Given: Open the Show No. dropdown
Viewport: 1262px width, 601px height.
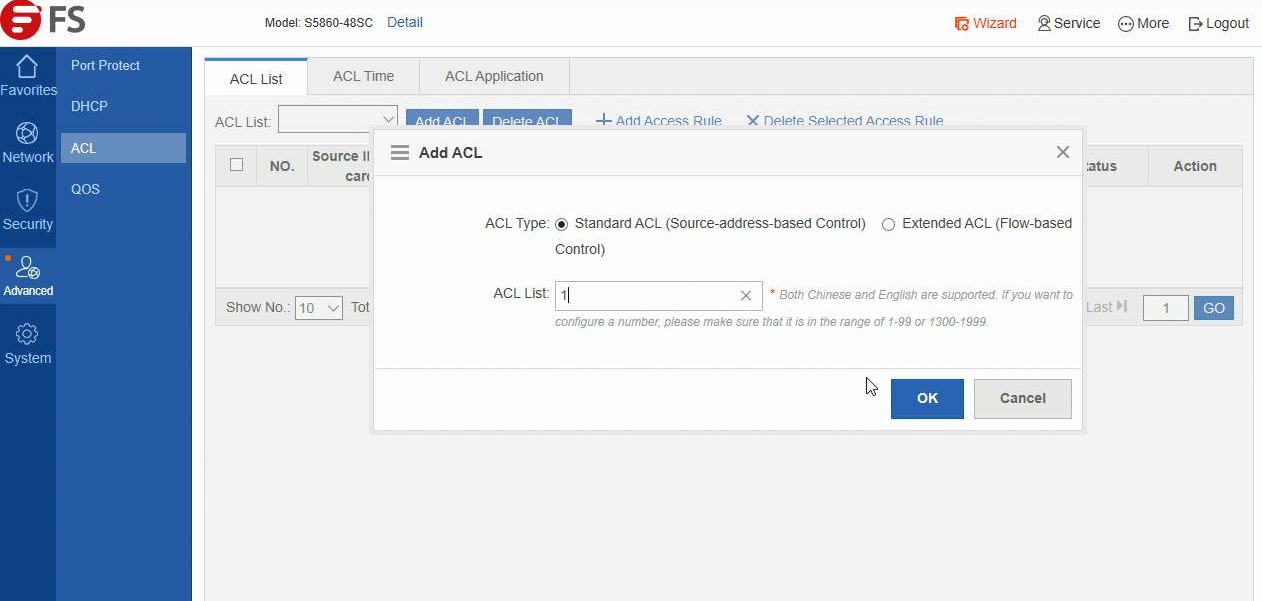Looking at the screenshot, I should pyautogui.click(x=319, y=308).
